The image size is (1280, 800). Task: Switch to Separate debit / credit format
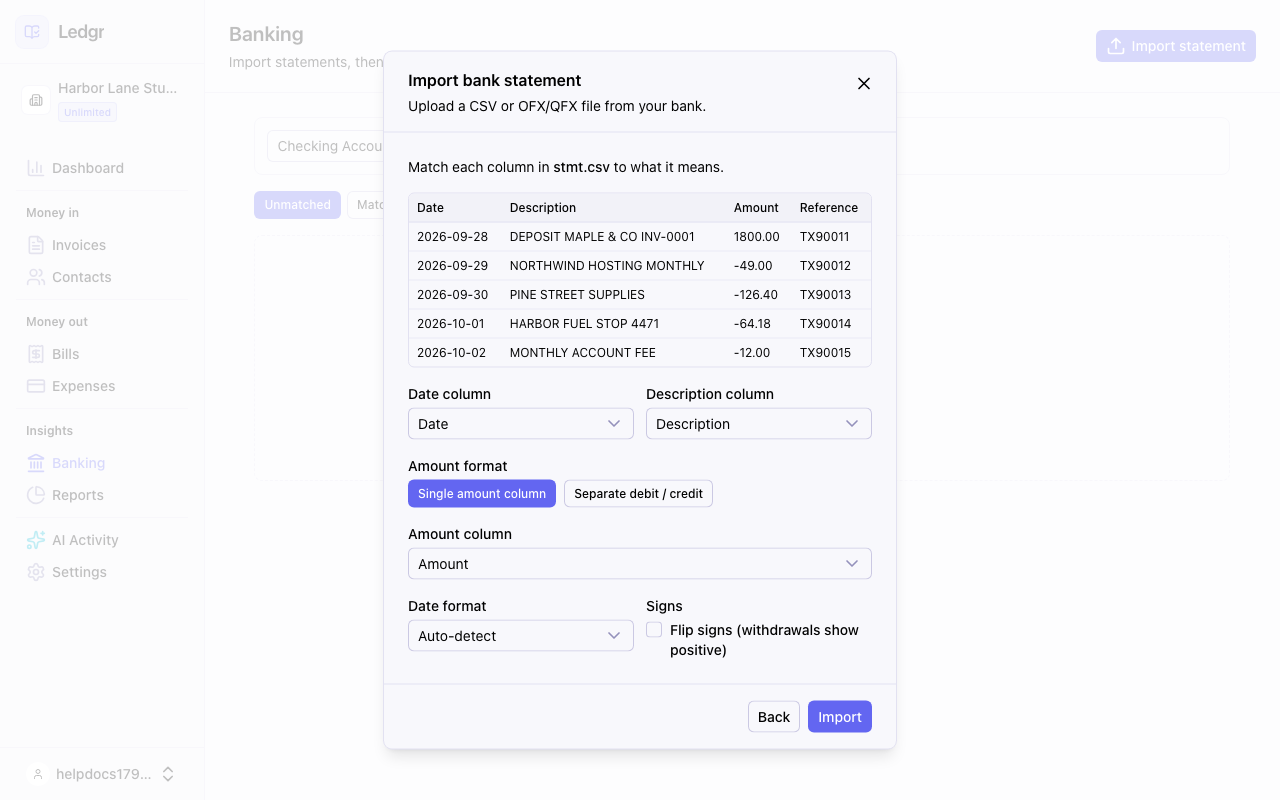point(638,494)
